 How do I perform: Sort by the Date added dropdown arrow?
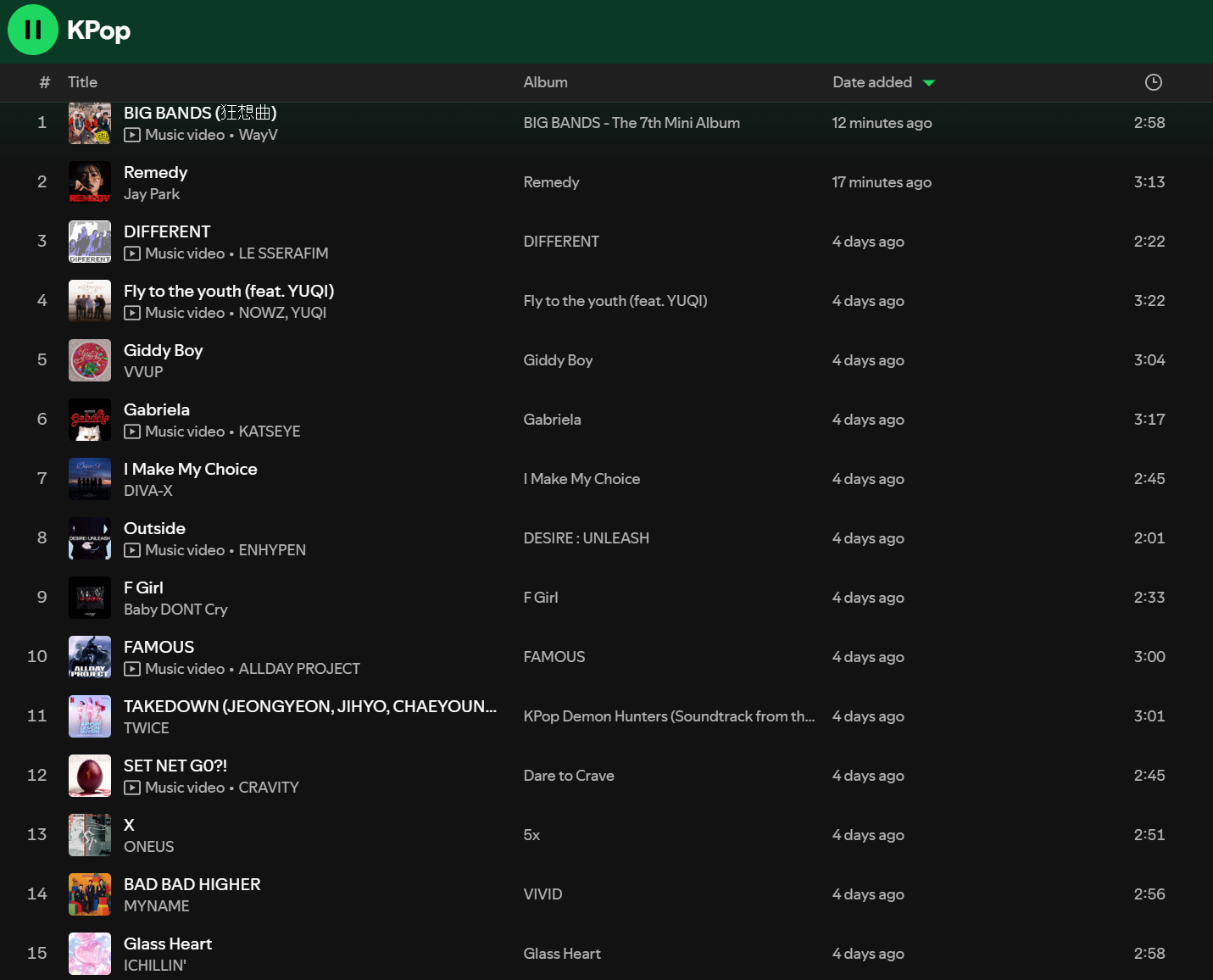tap(929, 83)
